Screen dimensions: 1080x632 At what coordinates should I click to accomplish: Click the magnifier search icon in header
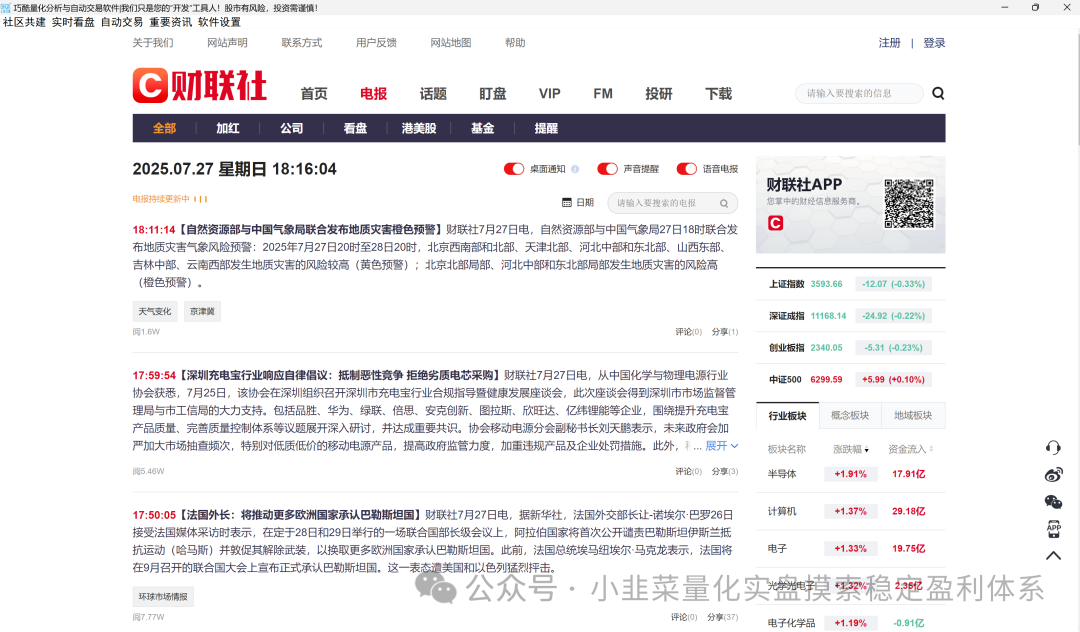938,93
